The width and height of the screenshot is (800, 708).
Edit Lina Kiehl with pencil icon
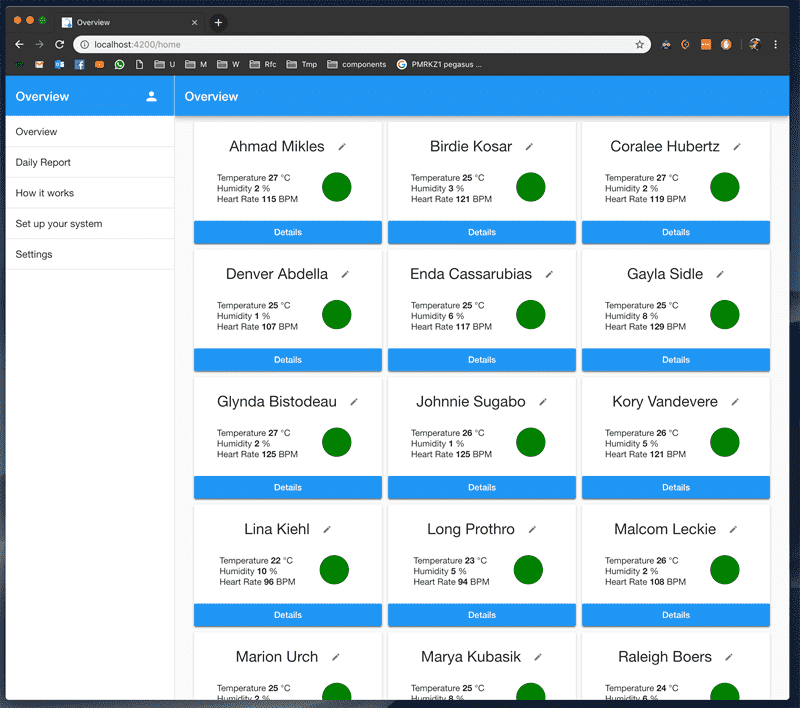tap(327, 529)
